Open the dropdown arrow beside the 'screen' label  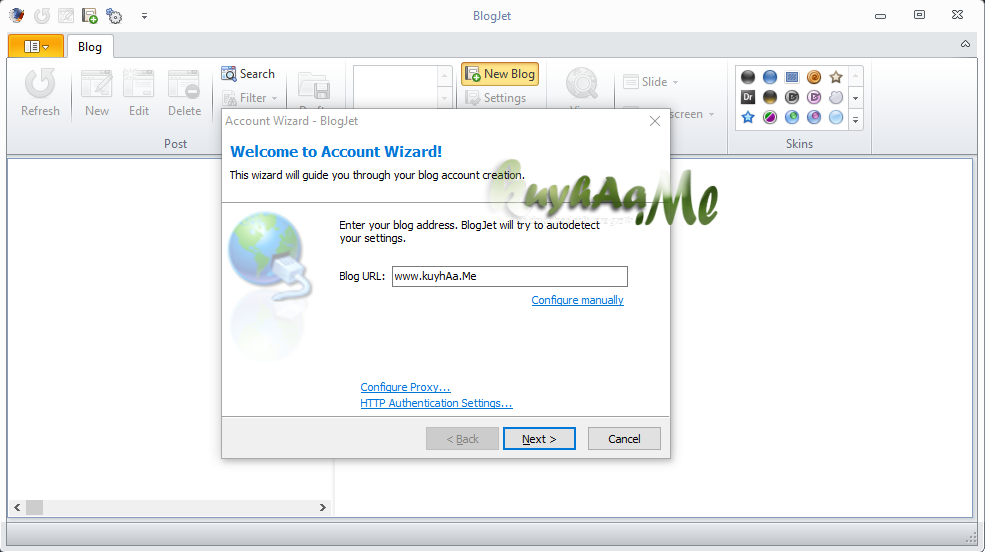click(712, 114)
